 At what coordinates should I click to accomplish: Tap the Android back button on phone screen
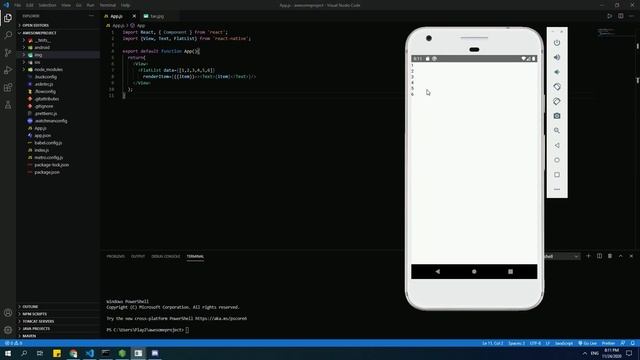(x=438, y=271)
